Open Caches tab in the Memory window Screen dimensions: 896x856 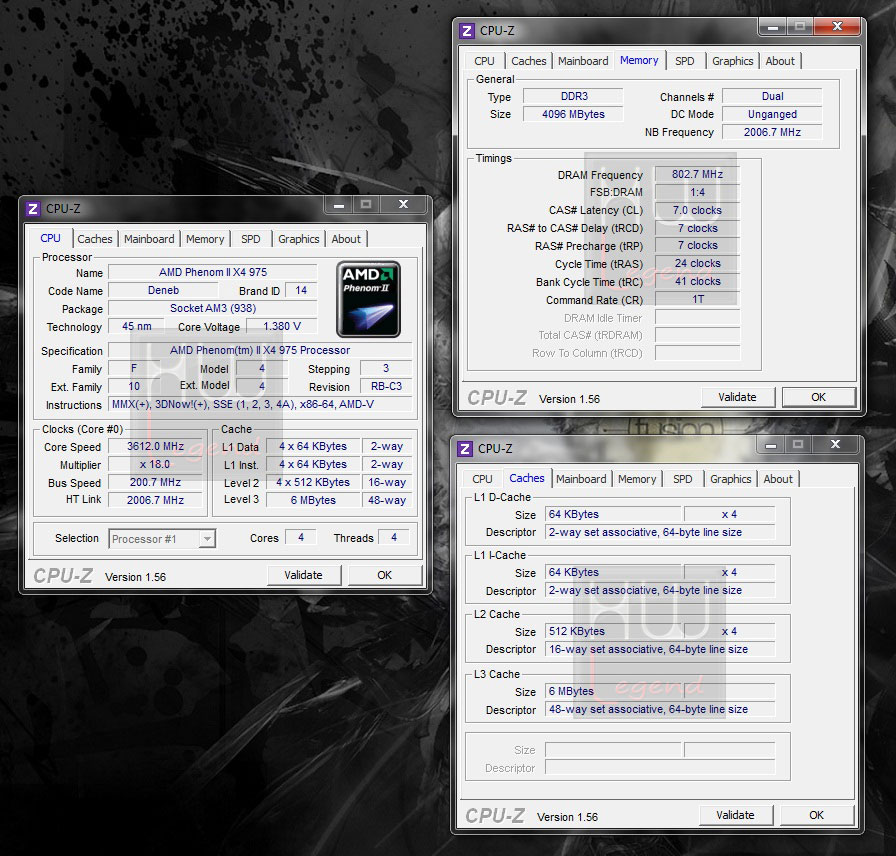coord(529,61)
